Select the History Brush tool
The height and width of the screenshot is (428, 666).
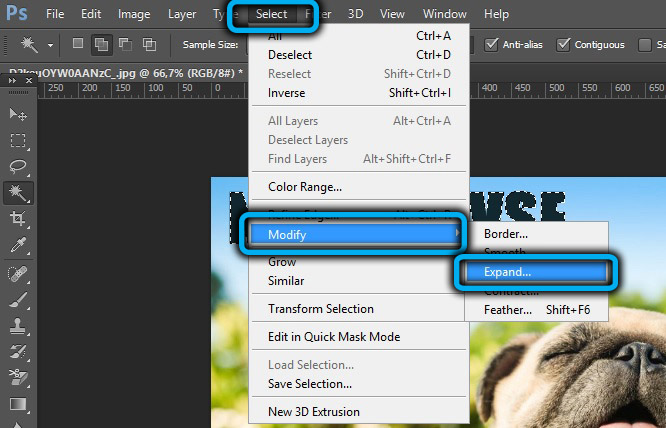point(18,352)
